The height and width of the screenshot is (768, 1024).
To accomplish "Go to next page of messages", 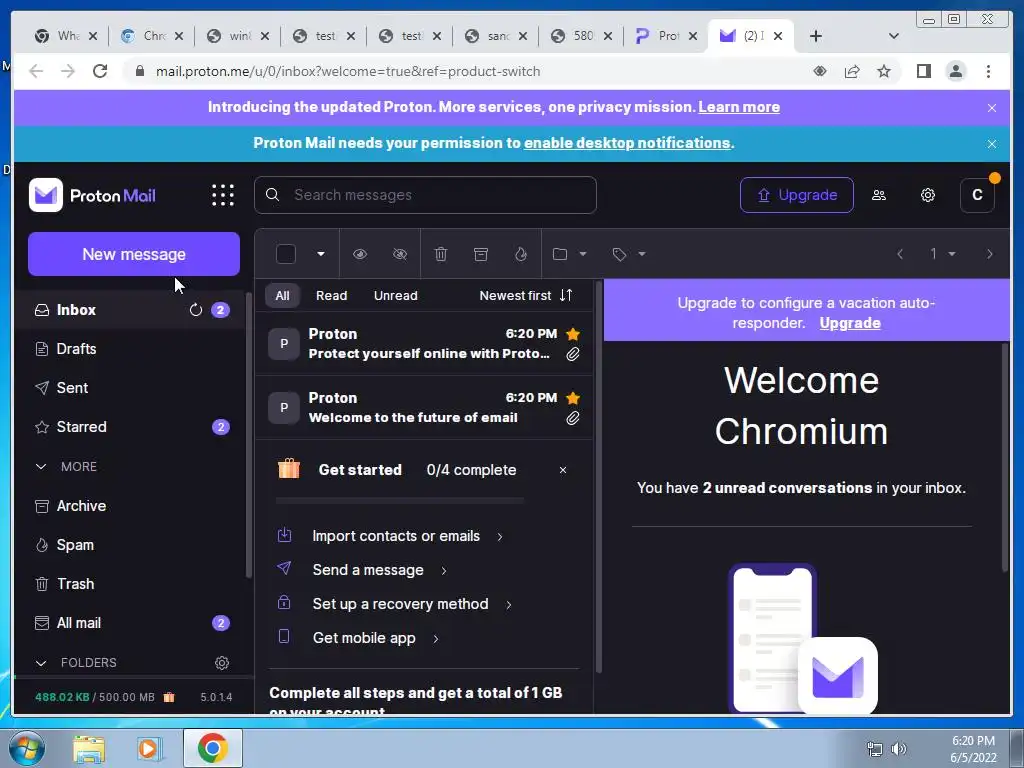I will (989, 254).
